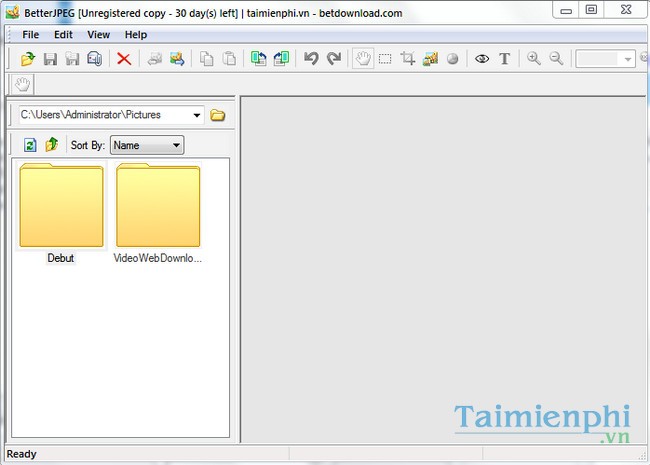This screenshot has width=650, height=465.
Task: Click the zoom in magnifier icon
Action: (x=533, y=59)
